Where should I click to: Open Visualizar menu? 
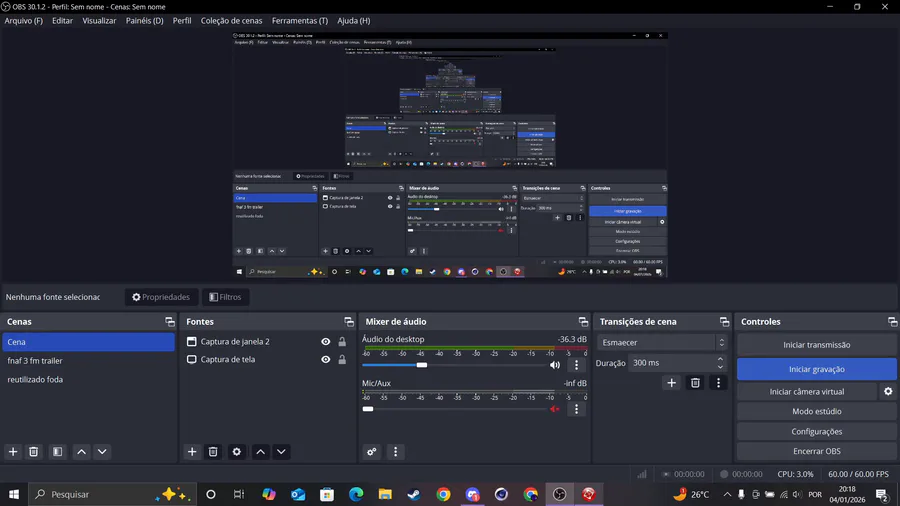[x=99, y=21]
